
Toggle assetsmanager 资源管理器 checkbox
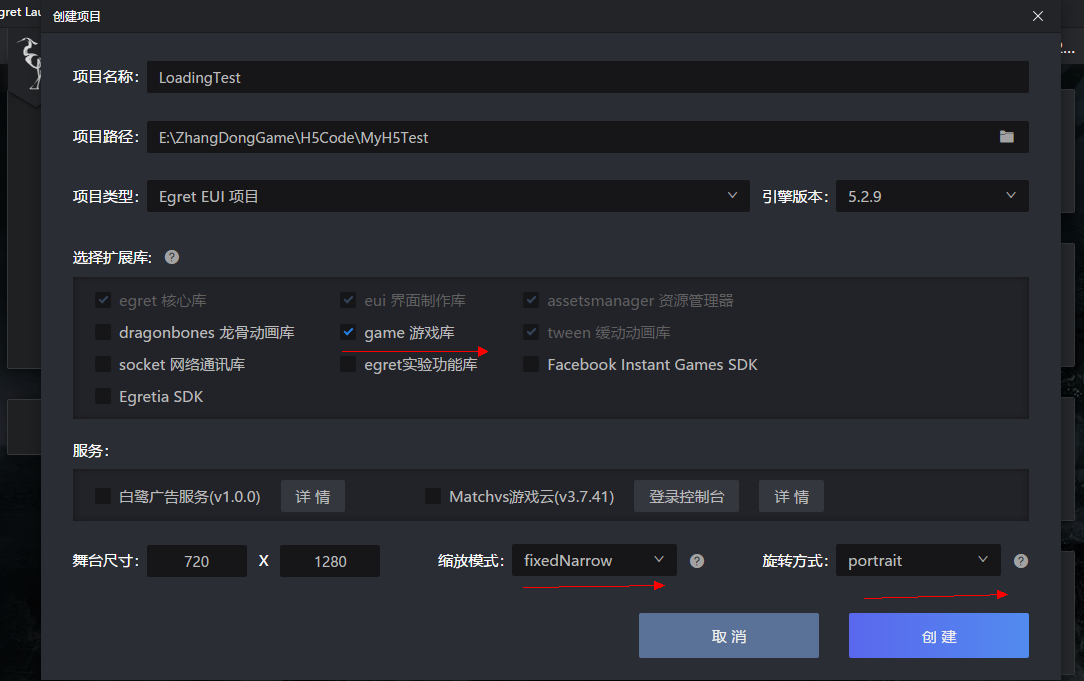click(x=531, y=300)
